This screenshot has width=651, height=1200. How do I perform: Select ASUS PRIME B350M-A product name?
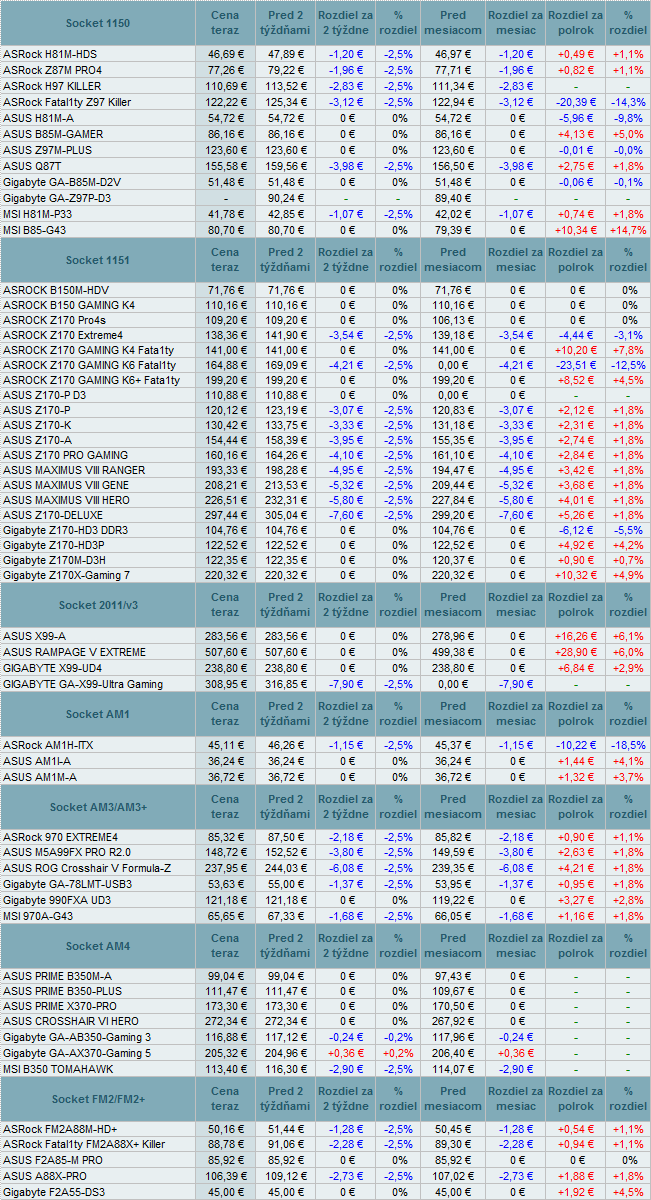58,975
